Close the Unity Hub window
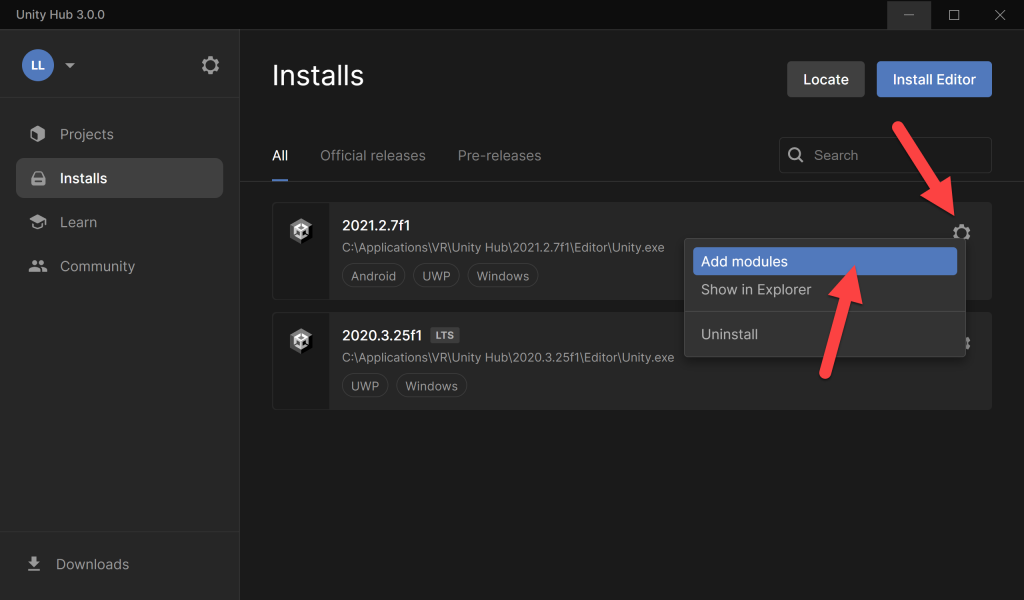The image size is (1024, 600). tap(1000, 14)
